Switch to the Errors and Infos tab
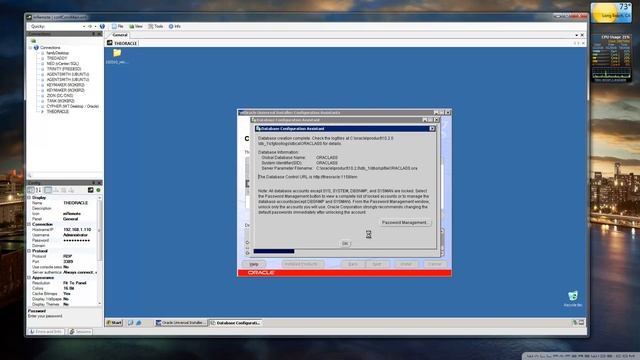 point(47,331)
